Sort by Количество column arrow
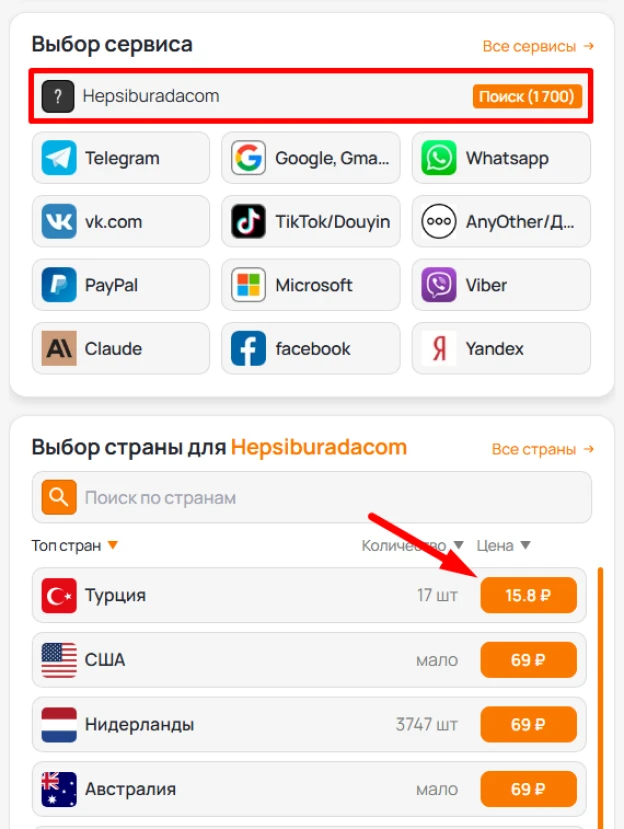 click(x=458, y=545)
